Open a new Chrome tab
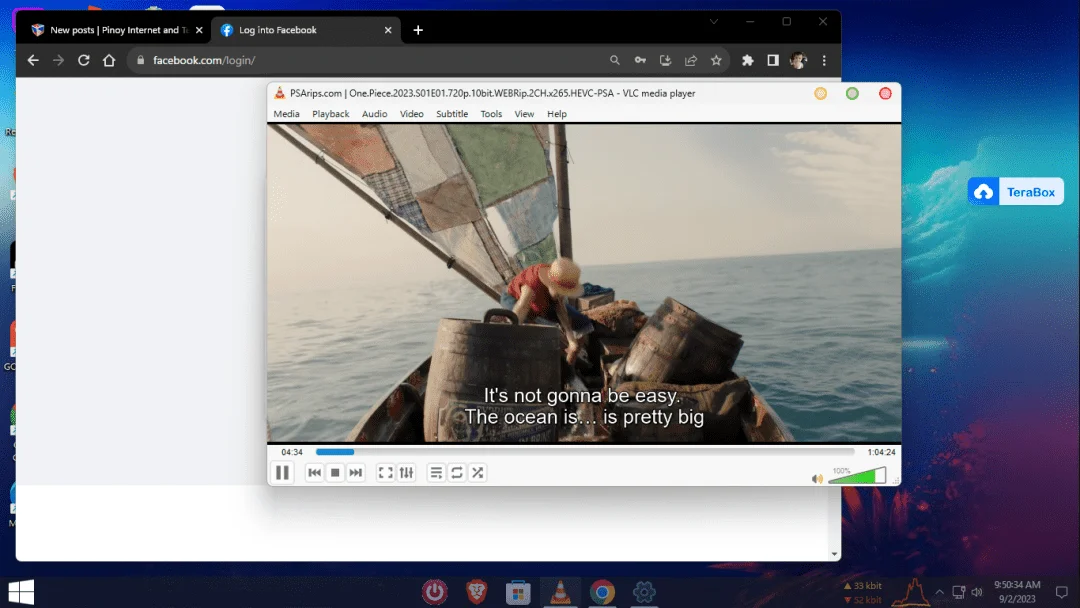 418,30
